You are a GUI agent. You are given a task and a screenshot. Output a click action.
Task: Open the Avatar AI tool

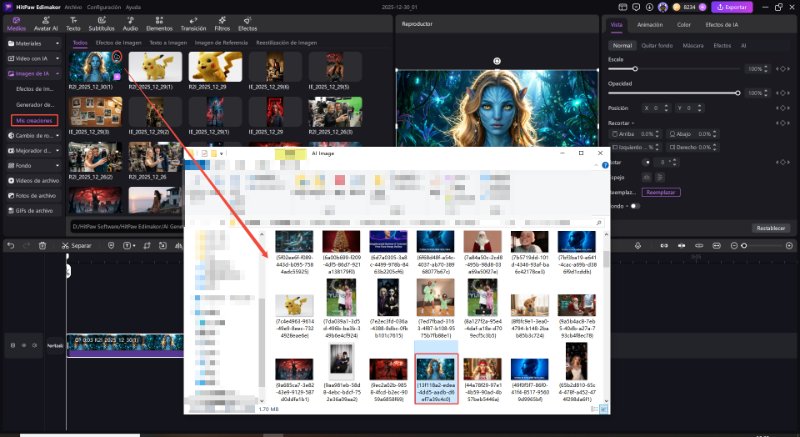(x=46, y=23)
